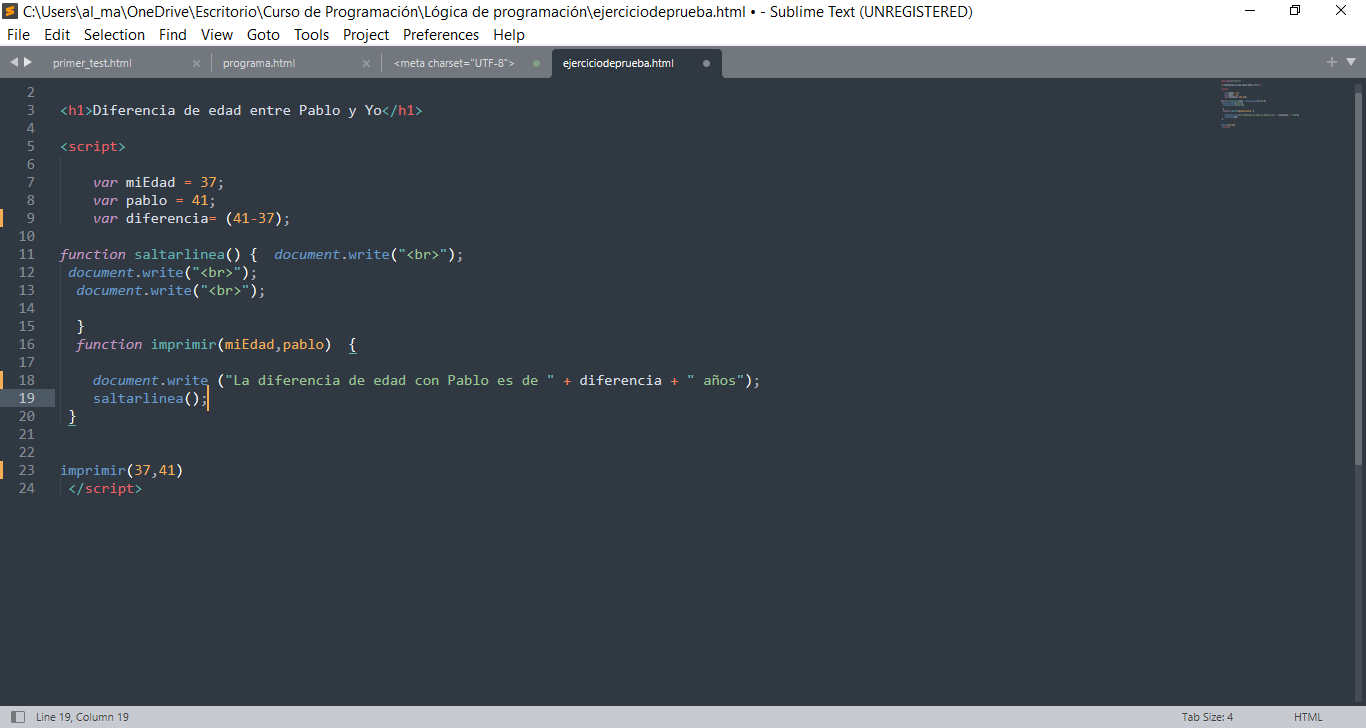Open the Goto menu
Screen dimensions: 1366x728
click(263, 34)
